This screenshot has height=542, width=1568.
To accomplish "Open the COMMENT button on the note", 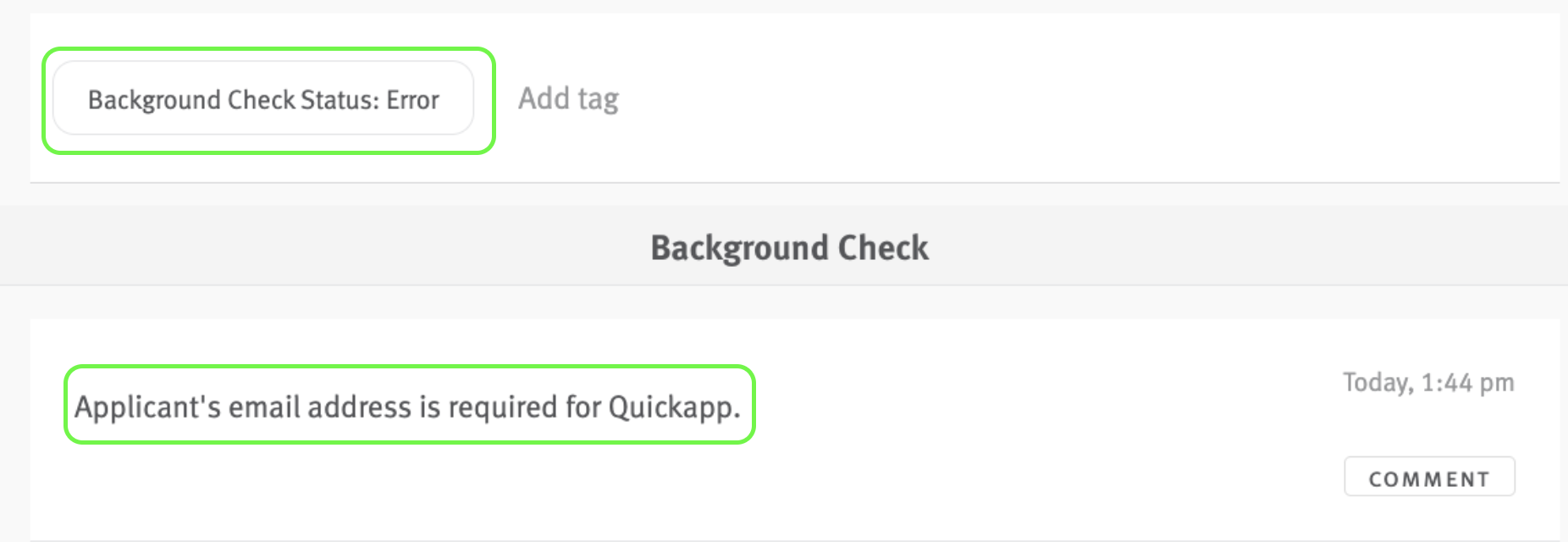I will [1429, 477].
